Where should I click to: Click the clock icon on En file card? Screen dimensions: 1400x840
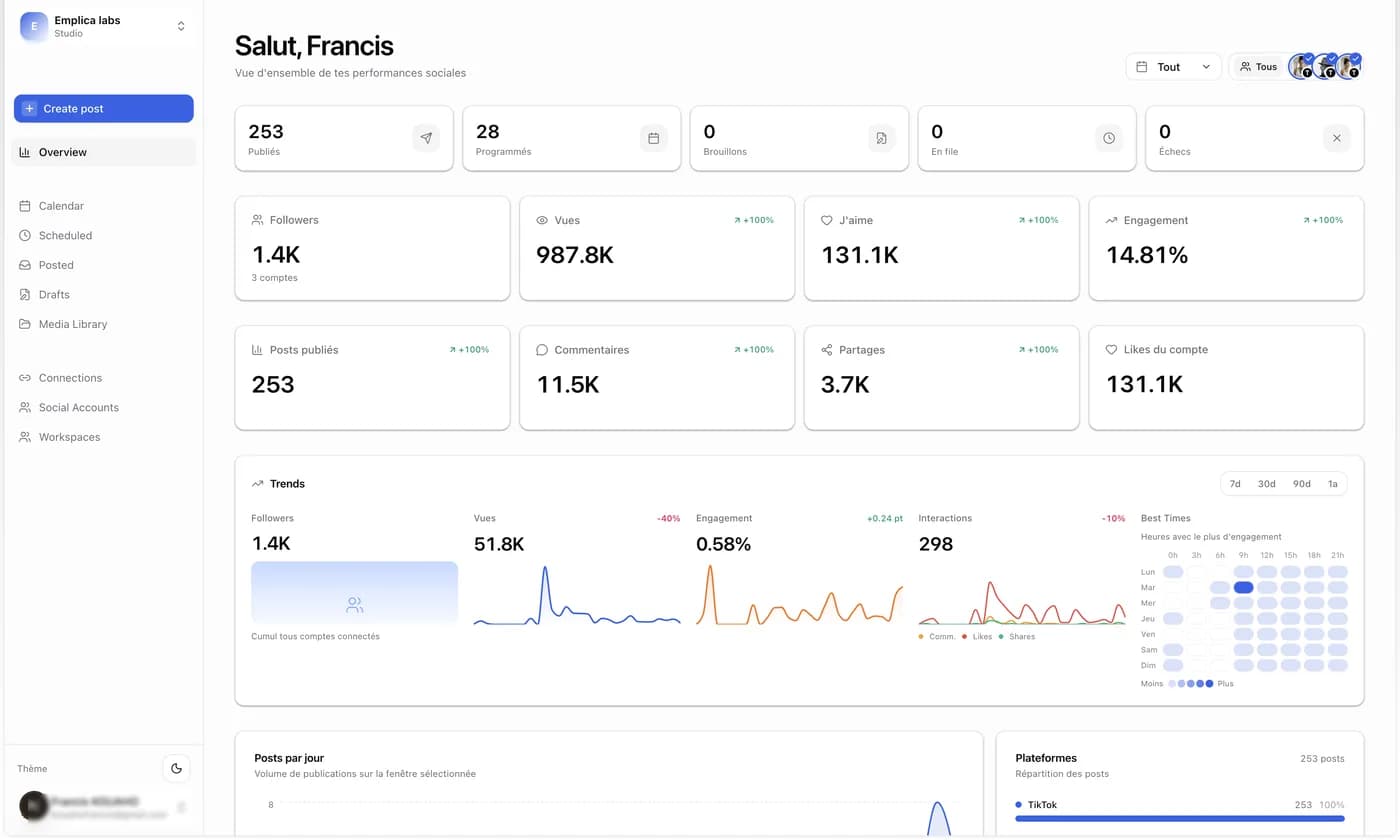pyautogui.click(x=1109, y=138)
